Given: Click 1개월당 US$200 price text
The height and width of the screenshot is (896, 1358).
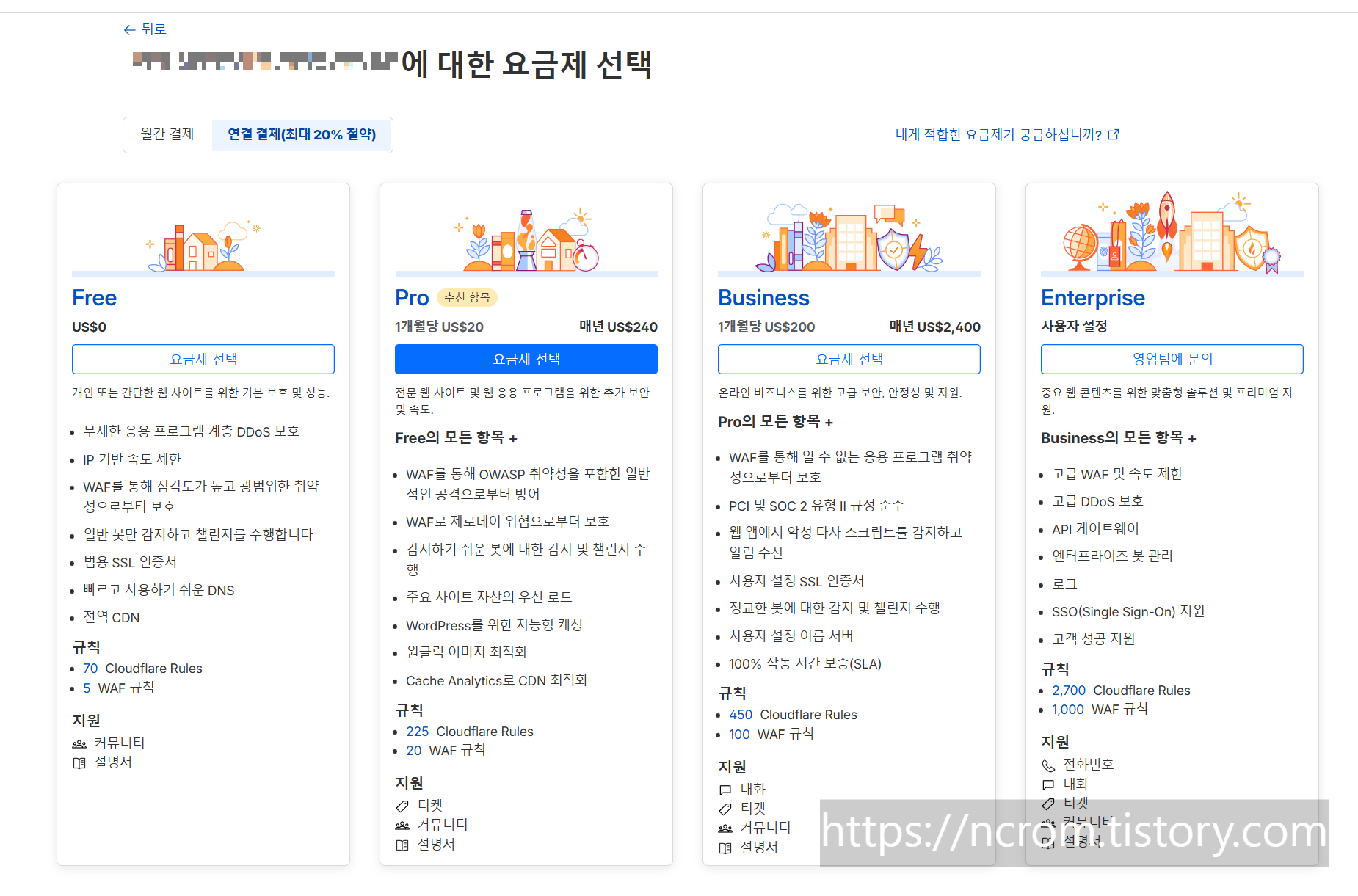Looking at the screenshot, I should point(766,327).
